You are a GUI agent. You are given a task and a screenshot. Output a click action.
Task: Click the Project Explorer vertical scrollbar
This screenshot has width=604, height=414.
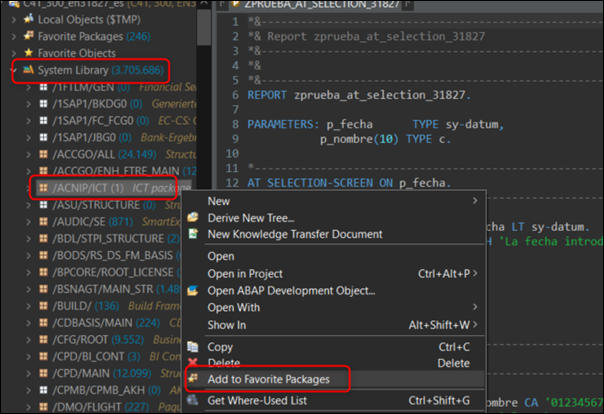click(x=204, y=27)
